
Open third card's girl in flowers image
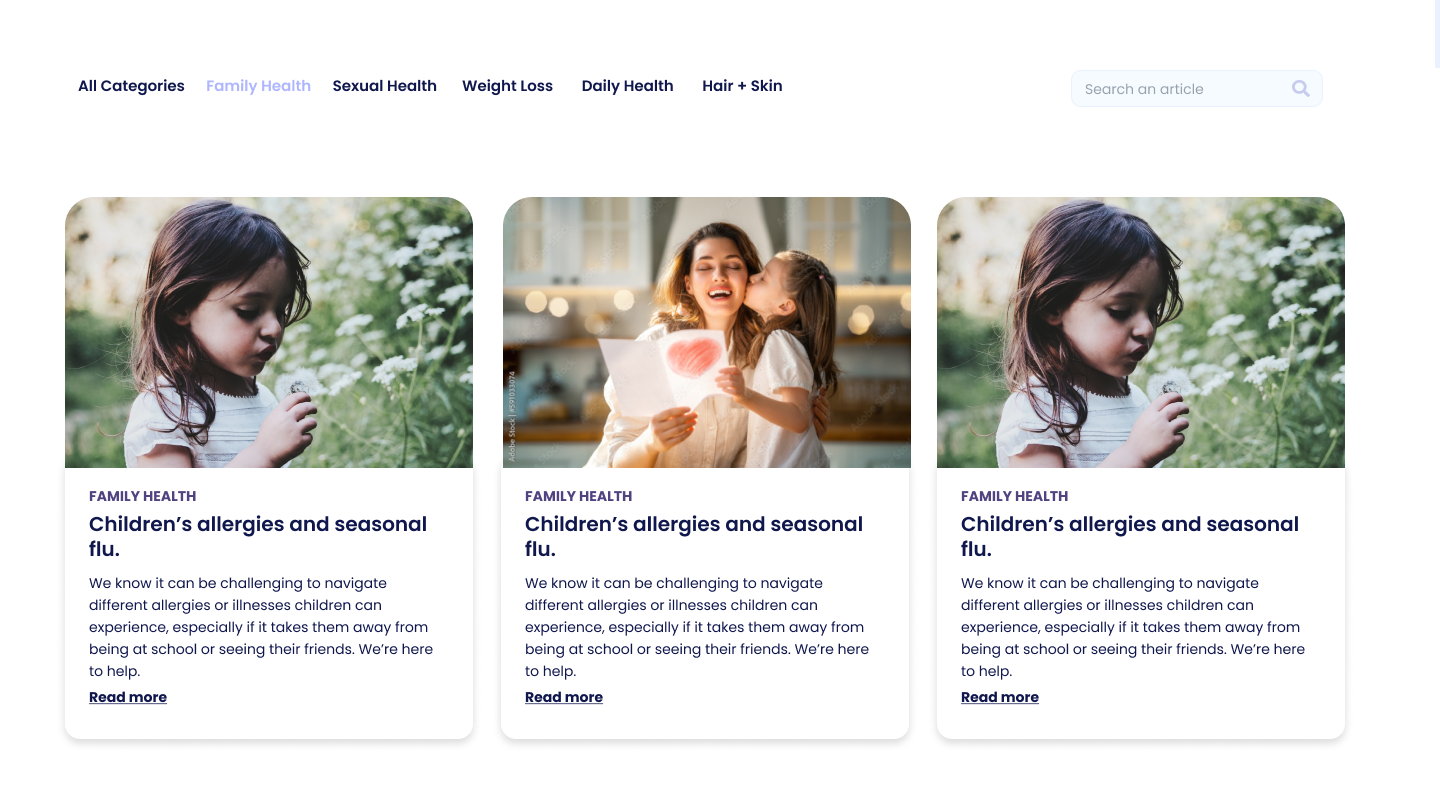[x=1141, y=332]
